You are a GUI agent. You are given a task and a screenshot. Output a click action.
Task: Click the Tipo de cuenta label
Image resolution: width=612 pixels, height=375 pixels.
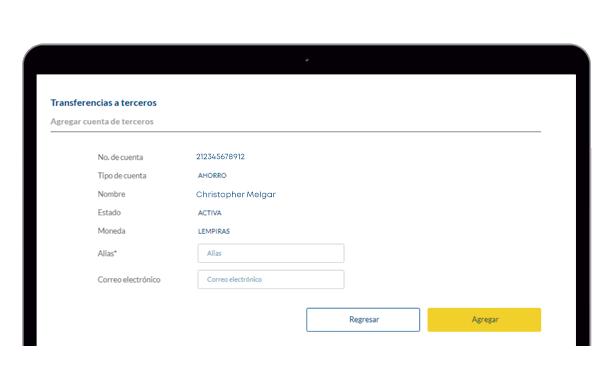click(122, 176)
